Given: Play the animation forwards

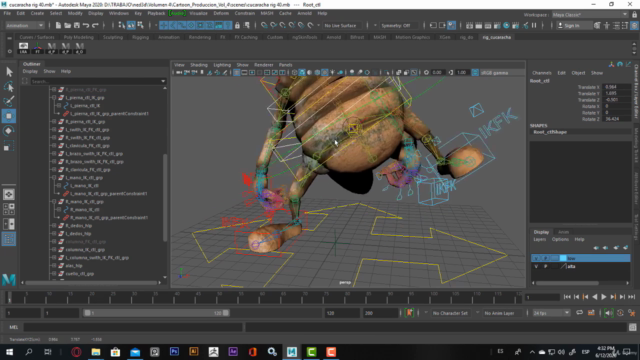Looking at the screenshot, I should pos(604,297).
